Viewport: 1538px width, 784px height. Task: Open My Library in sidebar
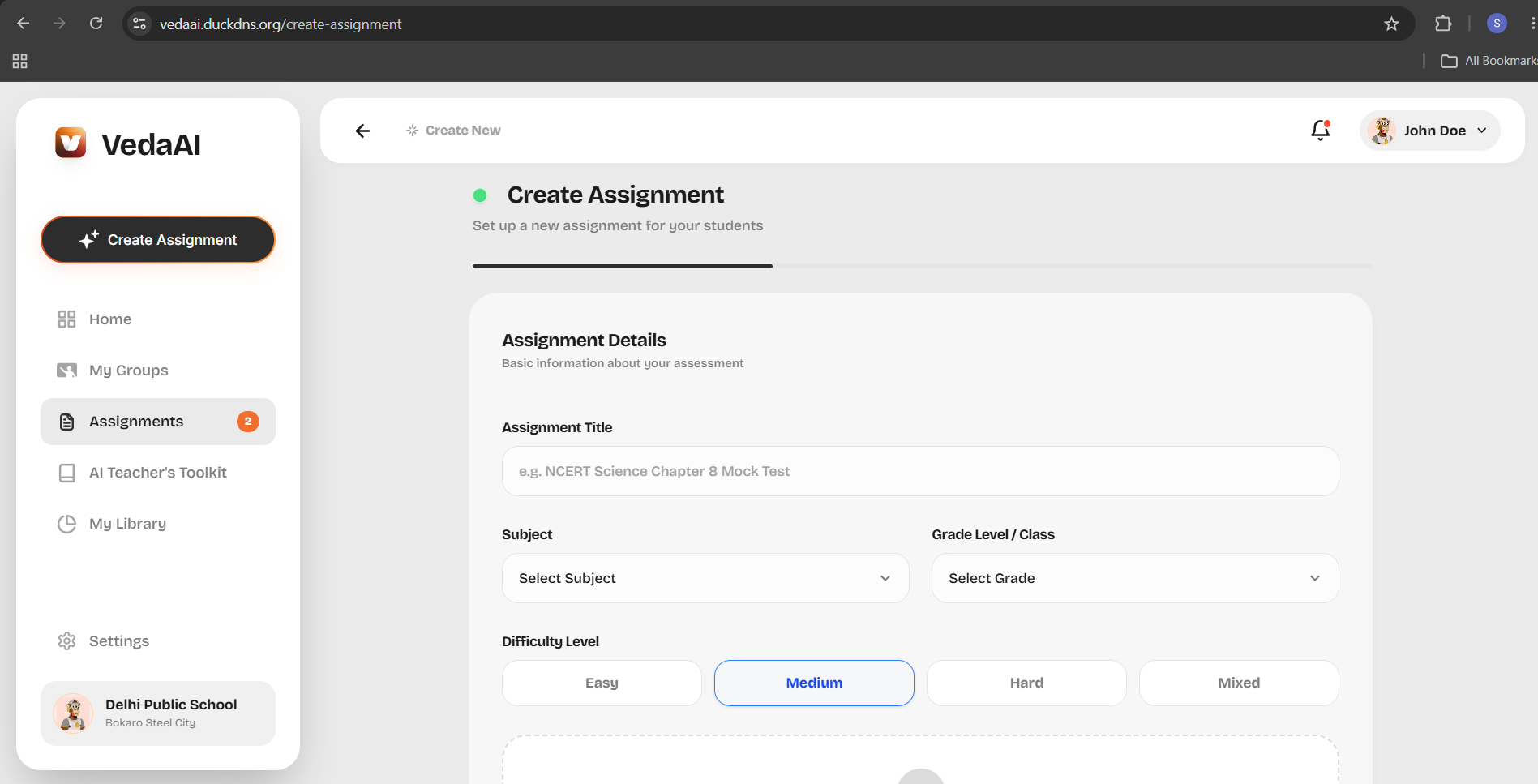pyautogui.click(x=158, y=524)
